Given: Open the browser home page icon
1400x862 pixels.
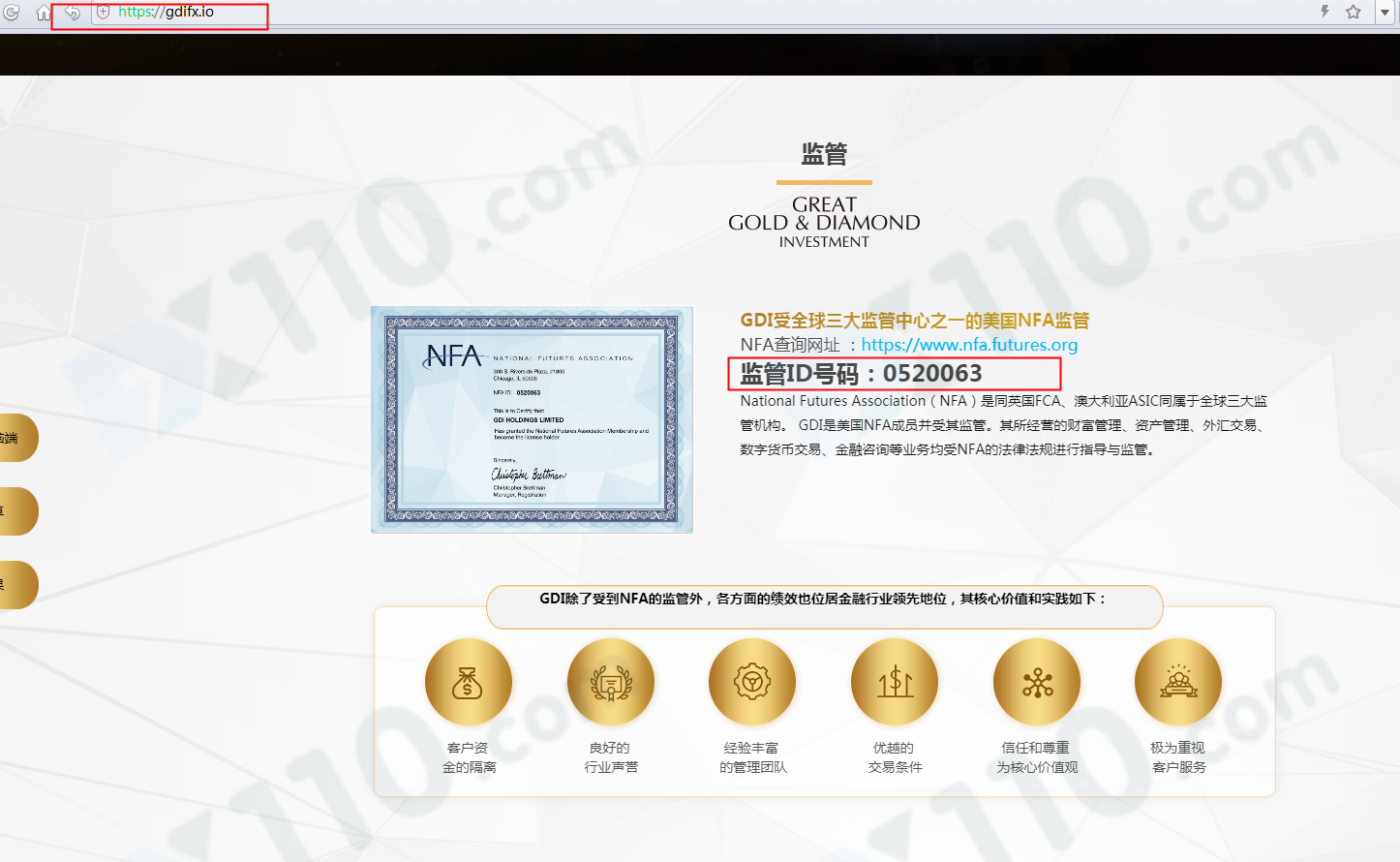Looking at the screenshot, I should 44,13.
